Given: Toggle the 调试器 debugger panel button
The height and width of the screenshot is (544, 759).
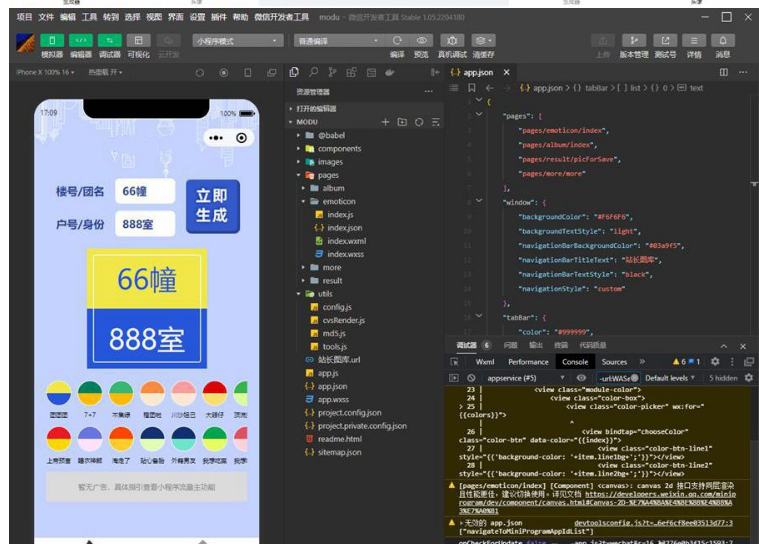Looking at the screenshot, I should [x=109, y=40].
